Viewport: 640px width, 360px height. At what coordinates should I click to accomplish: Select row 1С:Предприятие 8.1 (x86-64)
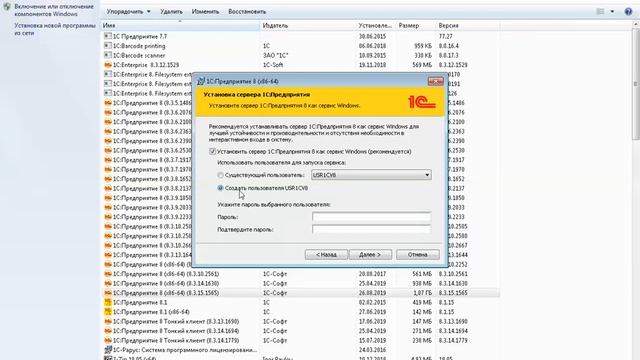[x=300, y=312]
